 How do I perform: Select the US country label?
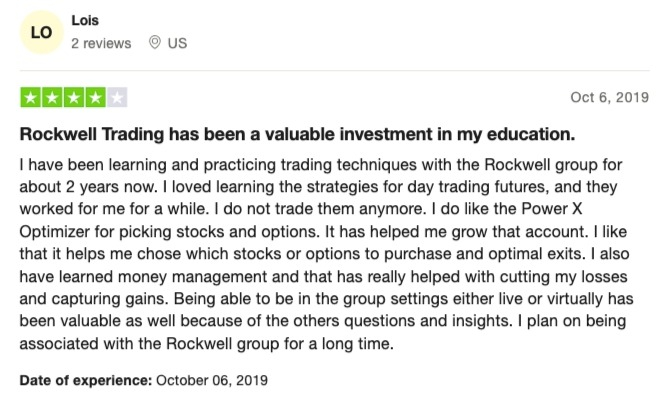pos(177,43)
